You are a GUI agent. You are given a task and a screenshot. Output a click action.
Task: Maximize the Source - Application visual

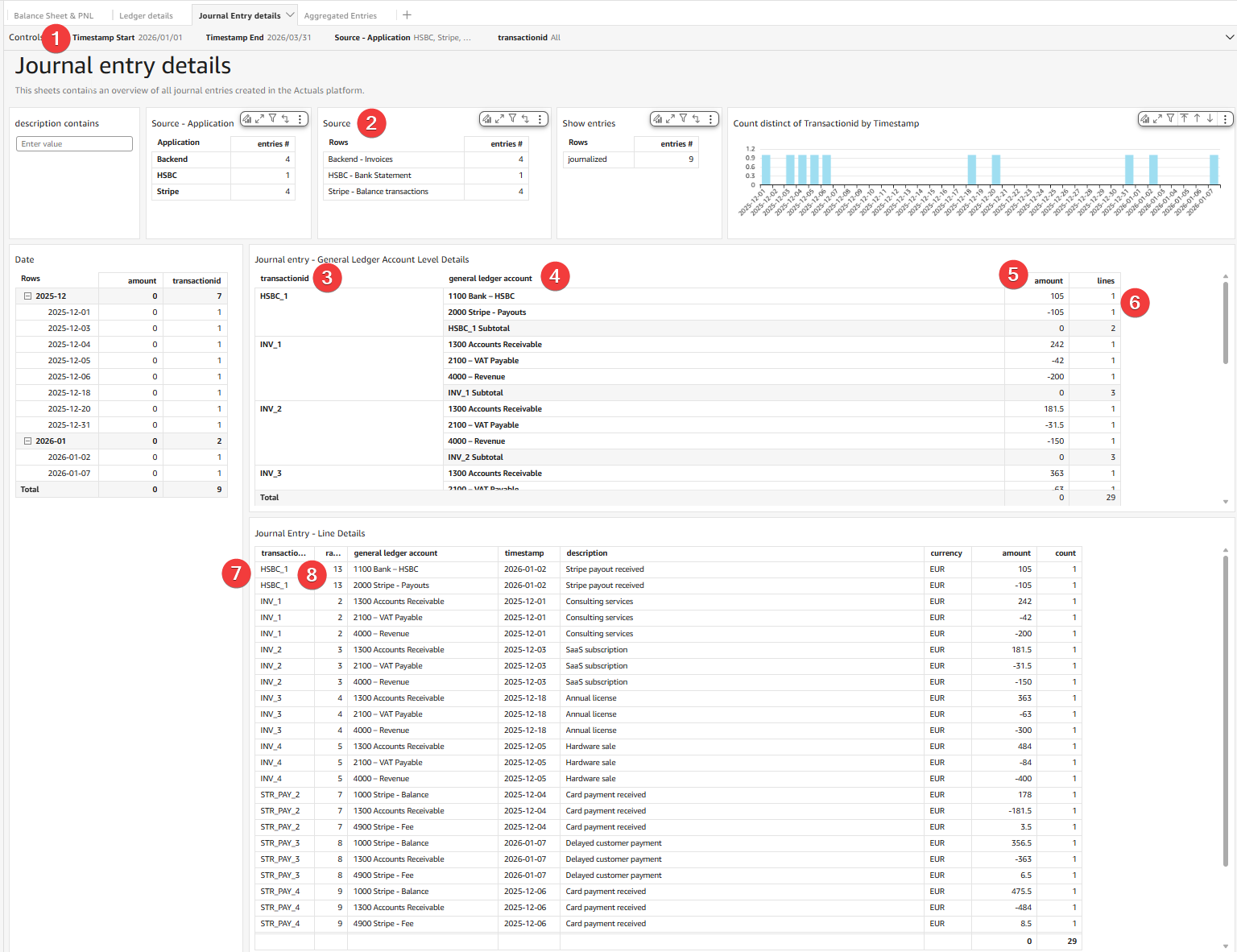[x=259, y=118]
